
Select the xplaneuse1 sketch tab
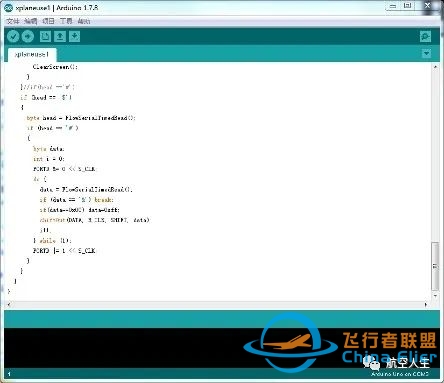(32, 54)
